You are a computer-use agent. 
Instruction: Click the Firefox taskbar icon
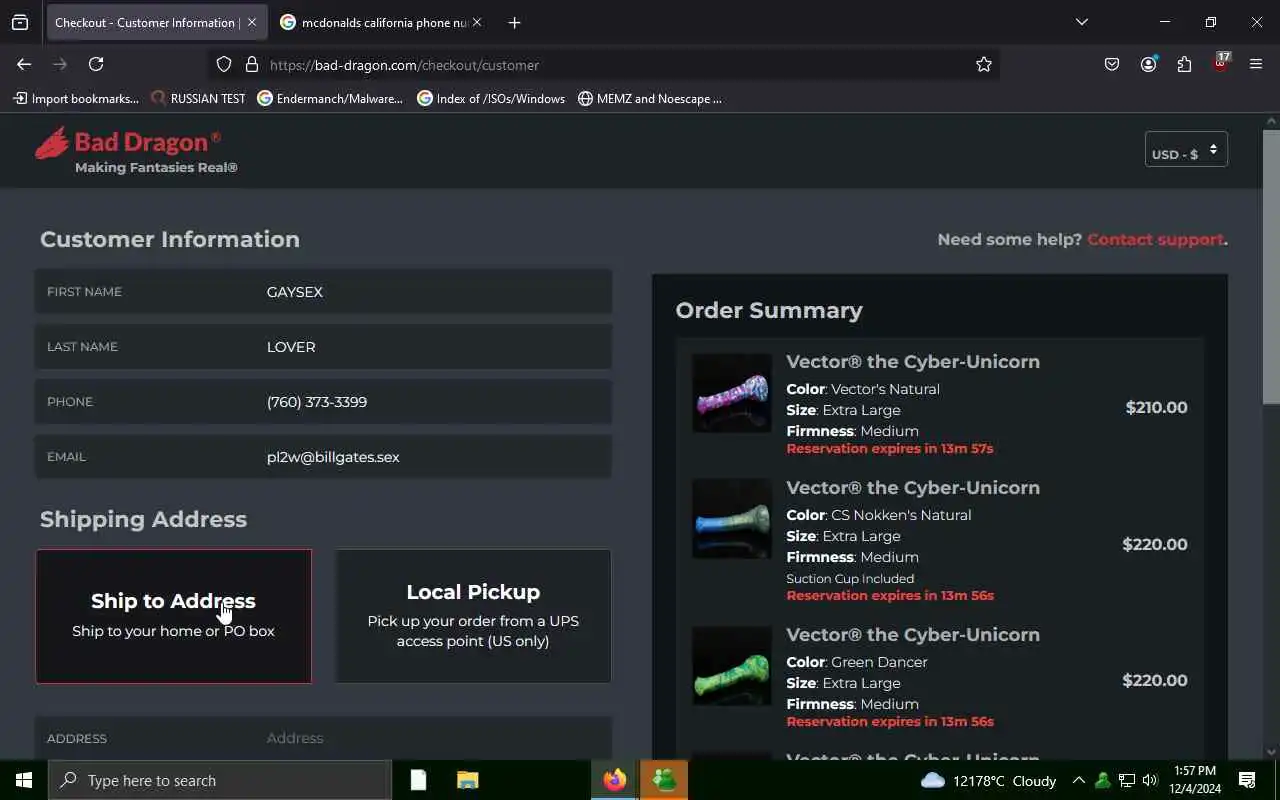pyautogui.click(x=615, y=780)
